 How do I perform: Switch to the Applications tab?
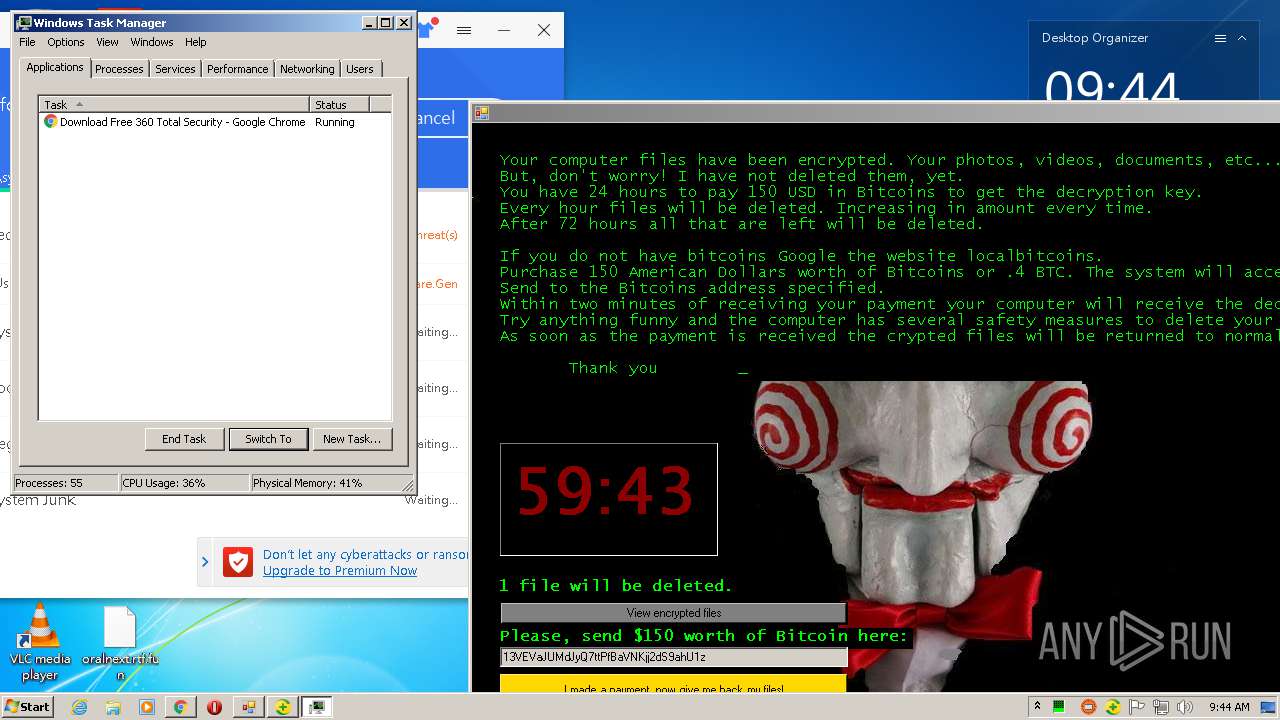[55, 67]
